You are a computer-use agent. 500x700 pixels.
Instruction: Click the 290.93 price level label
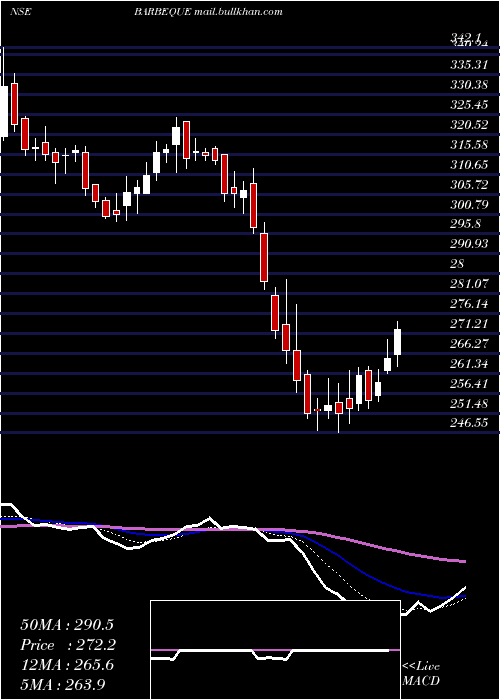click(x=469, y=244)
